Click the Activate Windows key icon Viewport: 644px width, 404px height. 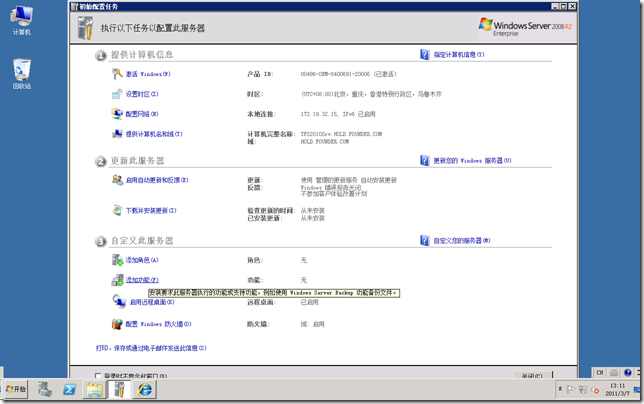[117, 74]
